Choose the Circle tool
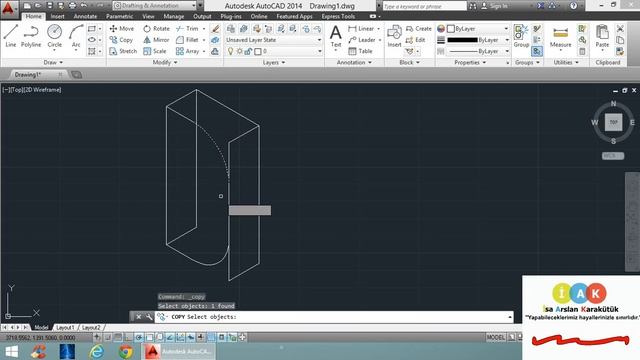Viewport: 640px width, 360px height. [x=54, y=36]
